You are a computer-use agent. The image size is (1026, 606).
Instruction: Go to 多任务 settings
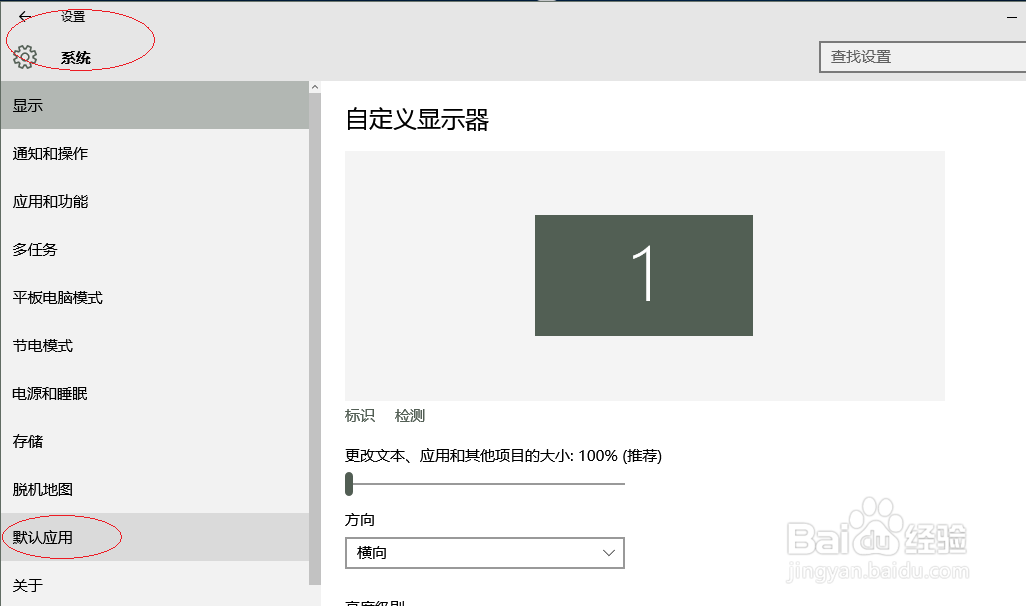154,249
